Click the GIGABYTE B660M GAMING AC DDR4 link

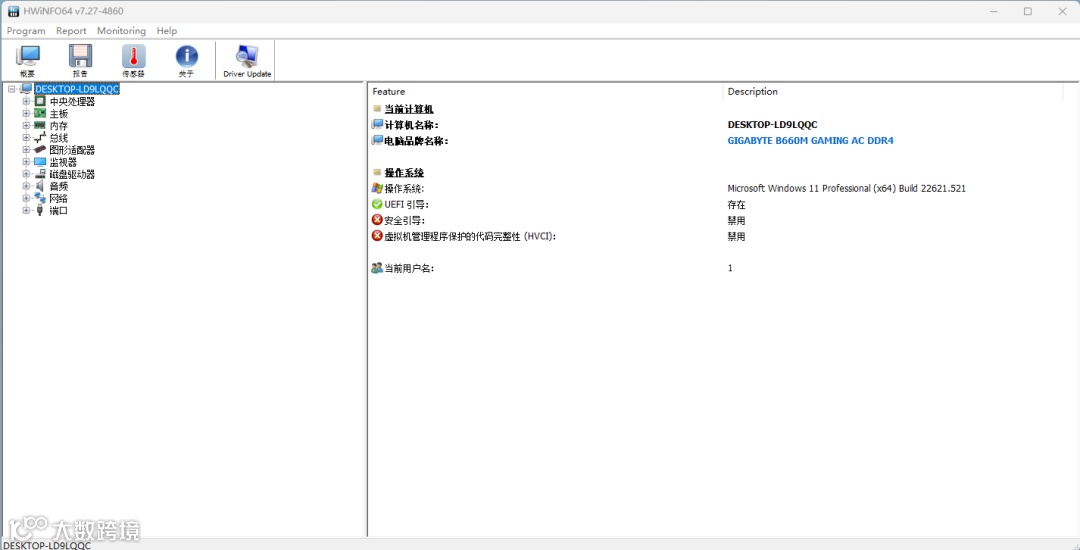pyautogui.click(x=811, y=140)
